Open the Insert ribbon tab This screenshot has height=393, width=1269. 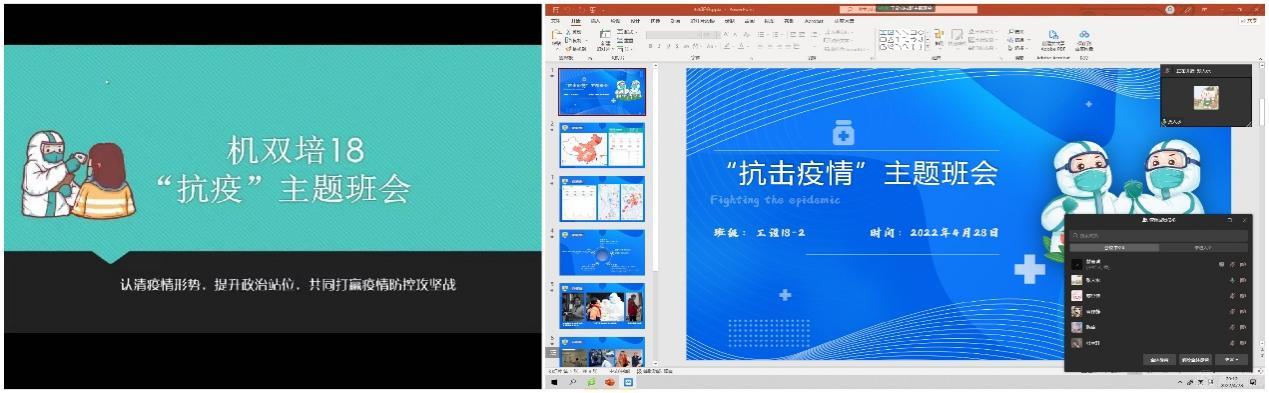click(x=595, y=20)
